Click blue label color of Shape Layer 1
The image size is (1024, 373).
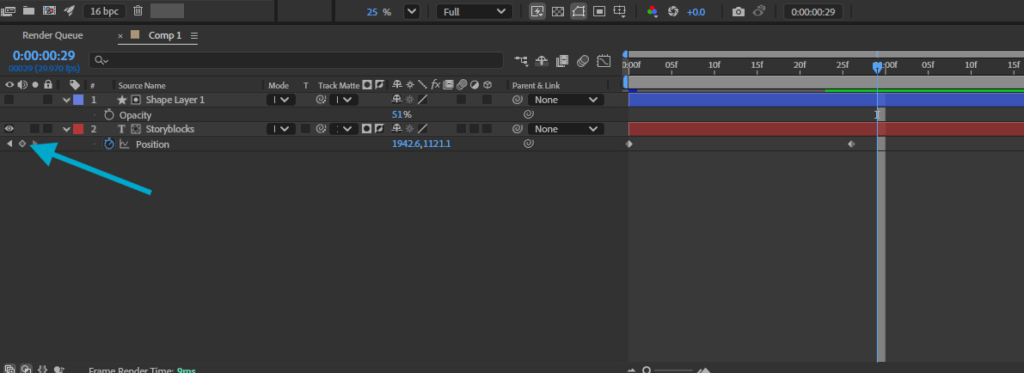78,100
